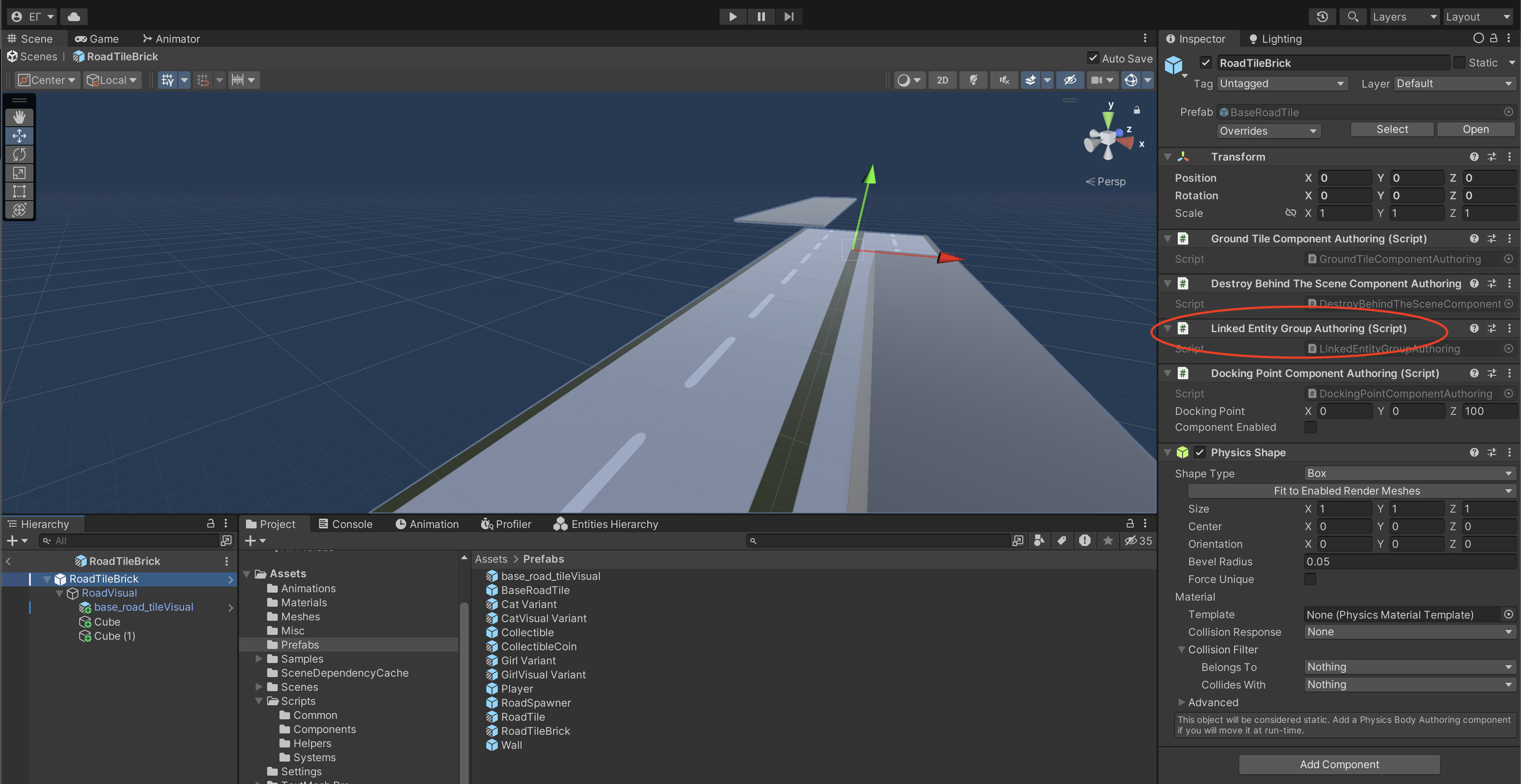Collapse the Transform component

point(1167,157)
